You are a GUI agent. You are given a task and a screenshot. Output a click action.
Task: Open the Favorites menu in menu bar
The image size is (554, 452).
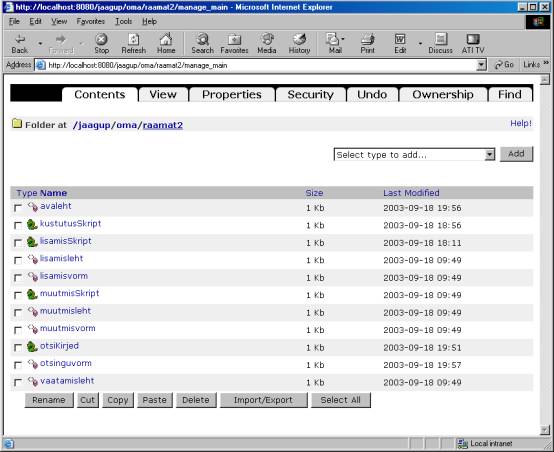coord(90,21)
